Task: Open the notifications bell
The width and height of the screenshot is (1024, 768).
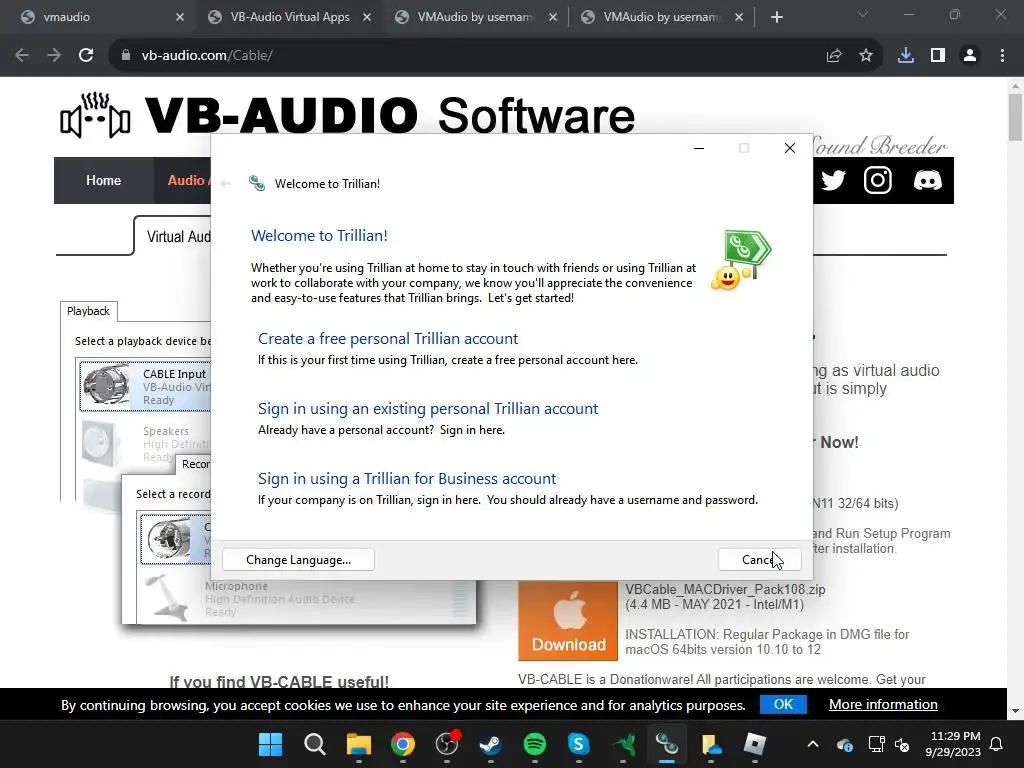Action: click(x=997, y=744)
